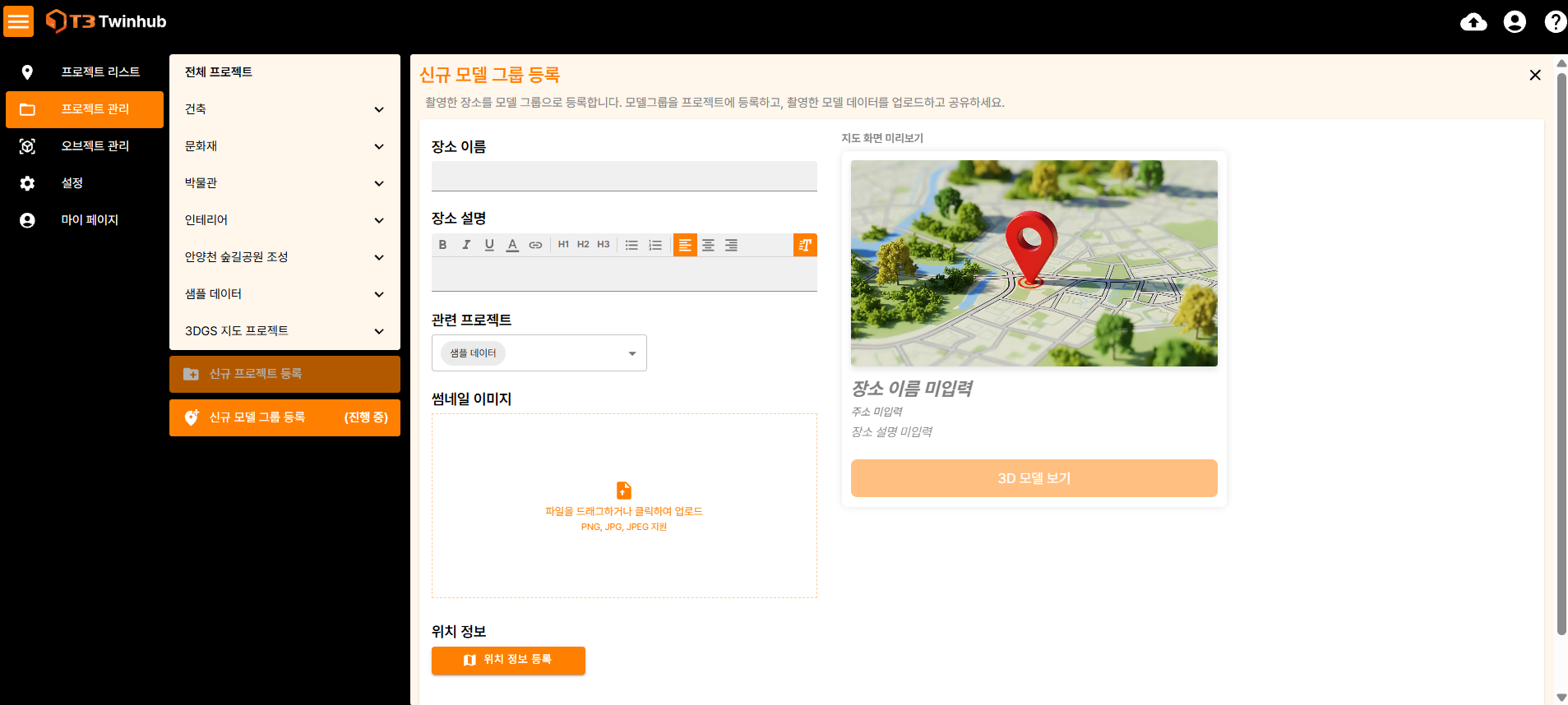Click 신규 프로젝트 등록 button
Image resolution: width=1568 pixels, height=705 pixels.
click(284, 374)
